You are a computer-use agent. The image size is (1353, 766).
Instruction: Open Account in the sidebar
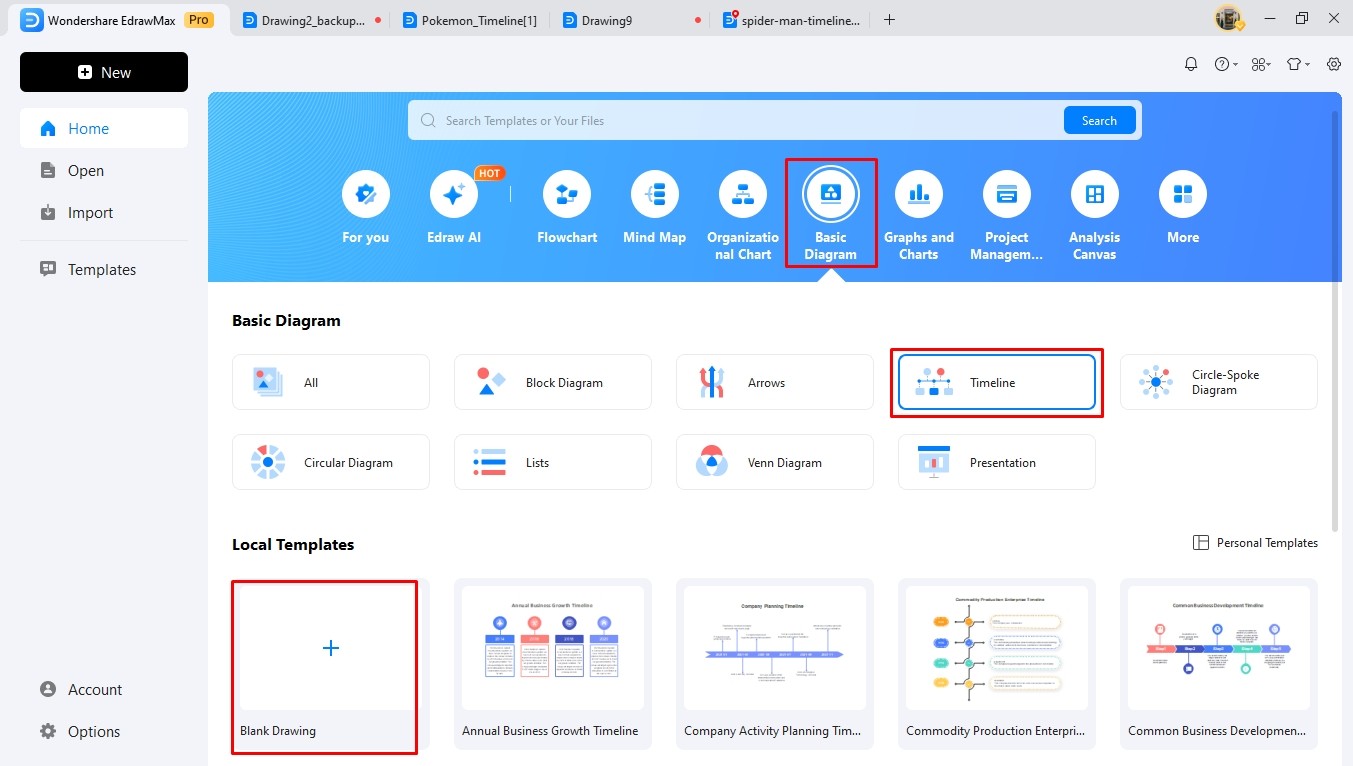[104, 689]
